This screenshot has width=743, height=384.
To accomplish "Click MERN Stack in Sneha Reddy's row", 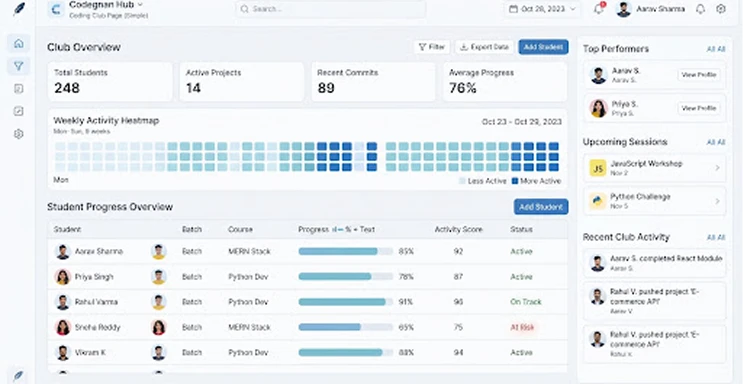I will point(249,327).
